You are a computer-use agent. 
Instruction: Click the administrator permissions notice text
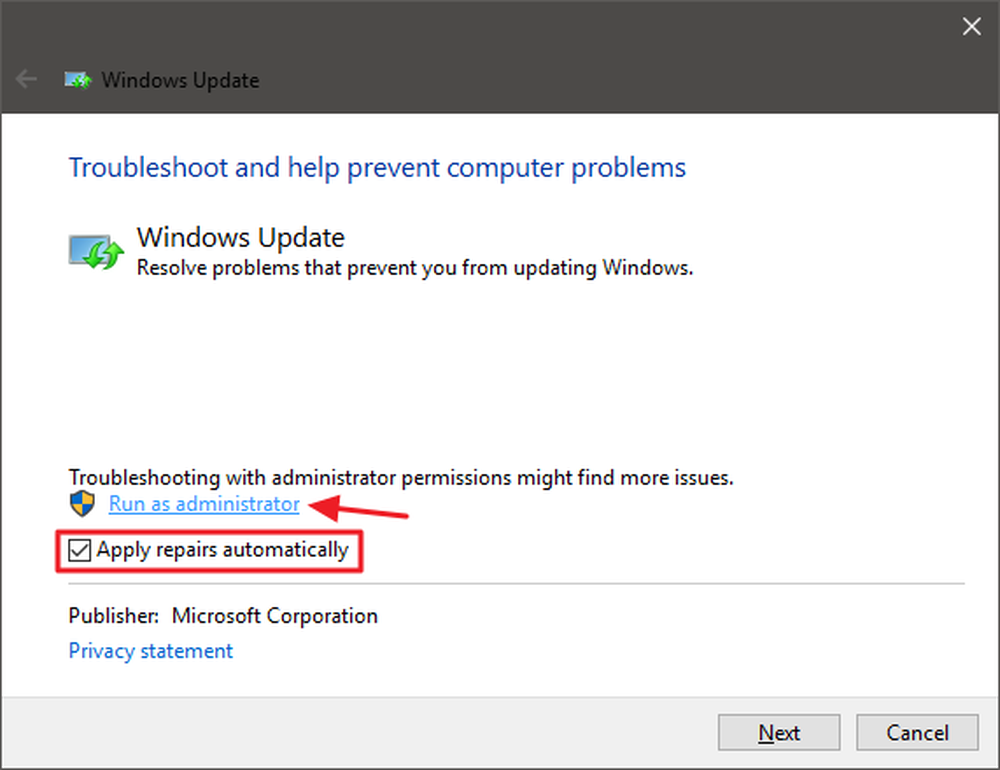tap(401, 477)
